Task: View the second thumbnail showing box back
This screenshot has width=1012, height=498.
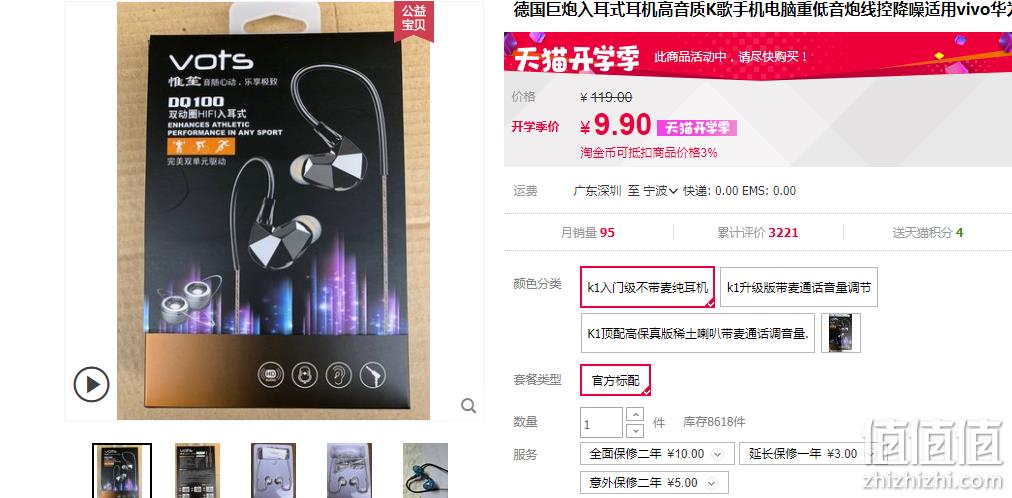Action: pyautogui.click(x=197, y=470)
